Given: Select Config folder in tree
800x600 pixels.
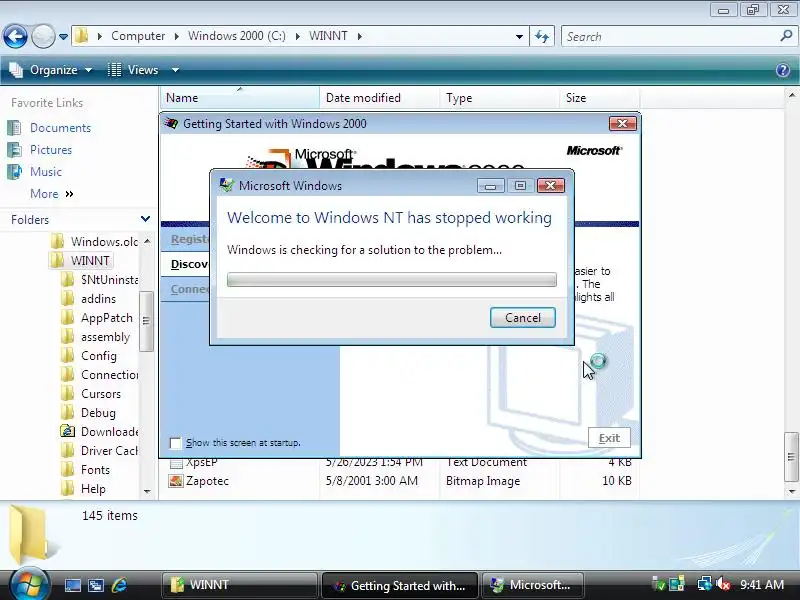Looking at the screenshot, I should click(89, 356).
